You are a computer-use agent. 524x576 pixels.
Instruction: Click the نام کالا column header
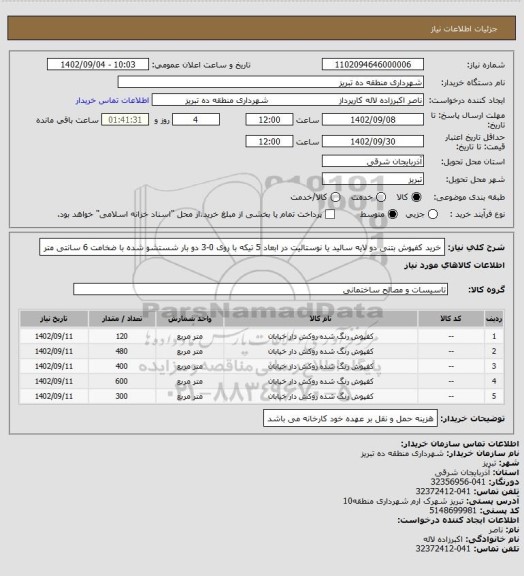(320, 319)
